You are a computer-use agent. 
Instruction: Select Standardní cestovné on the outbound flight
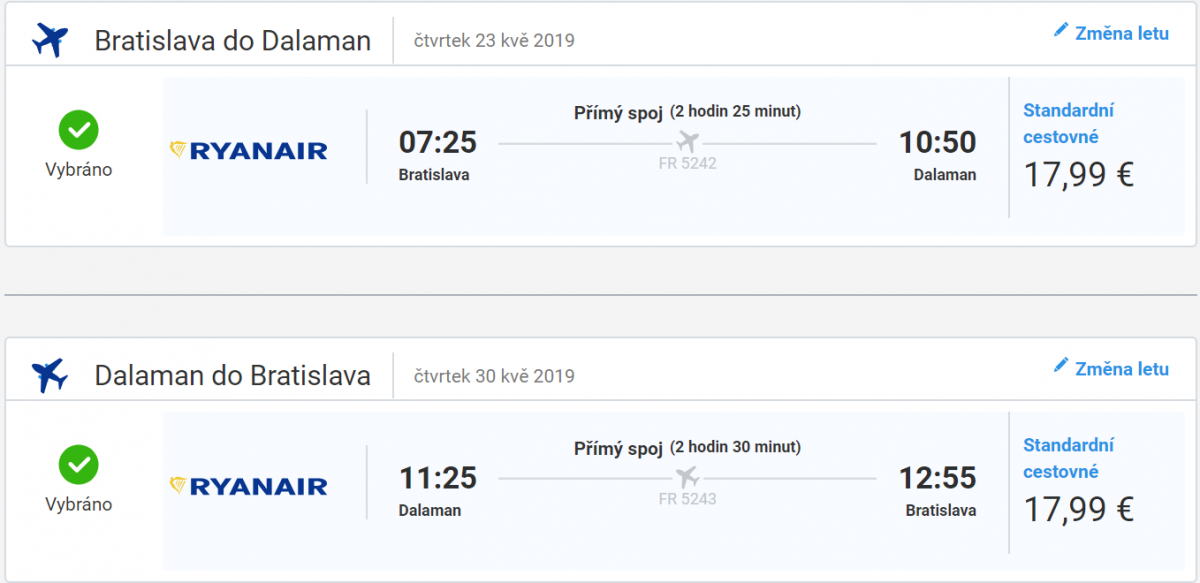[x=1068, y=123]
